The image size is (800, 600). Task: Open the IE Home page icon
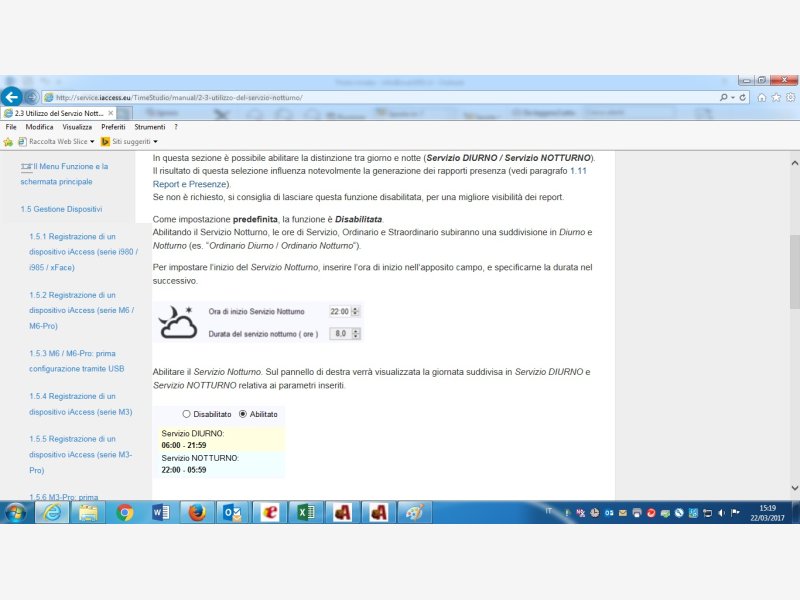click(x=762, y=97)
